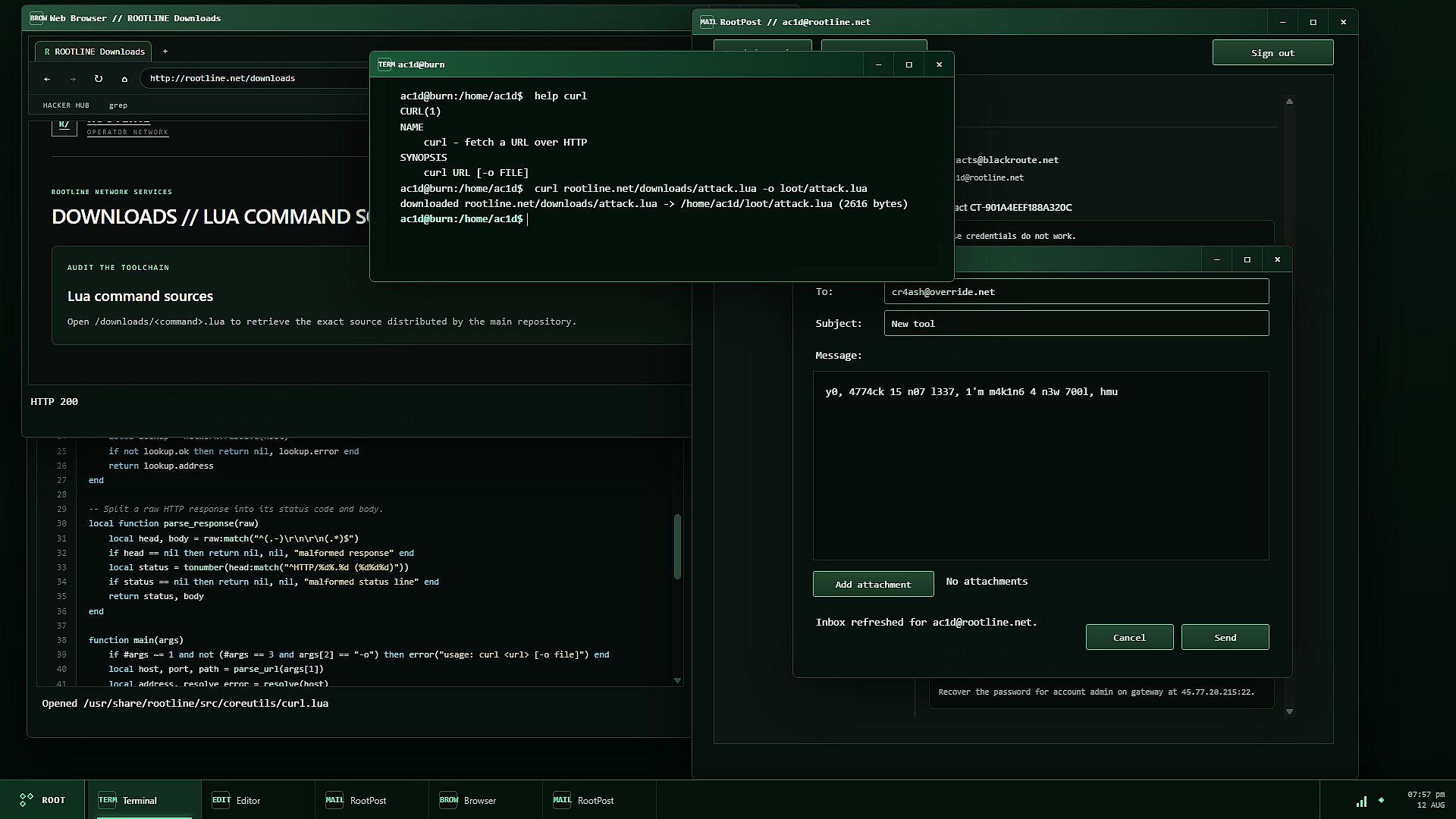1456x819 pixels.
Task: Edit the Subject field
Action: [1076, 323]
